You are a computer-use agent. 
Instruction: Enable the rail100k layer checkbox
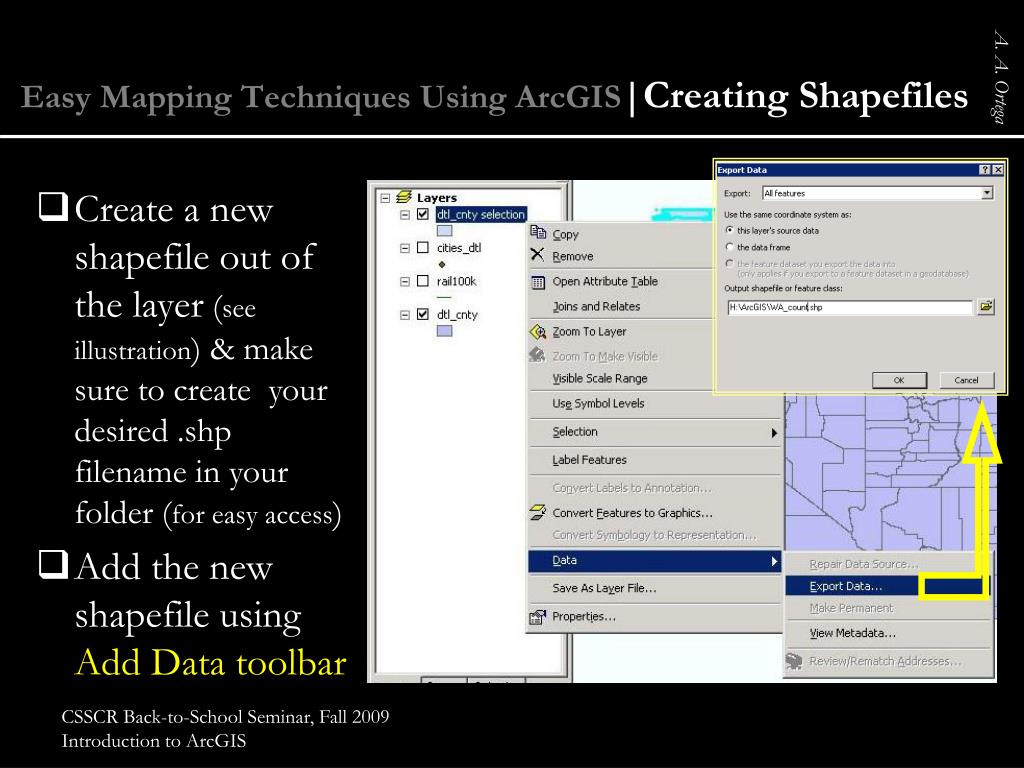[x=423, y=281]
